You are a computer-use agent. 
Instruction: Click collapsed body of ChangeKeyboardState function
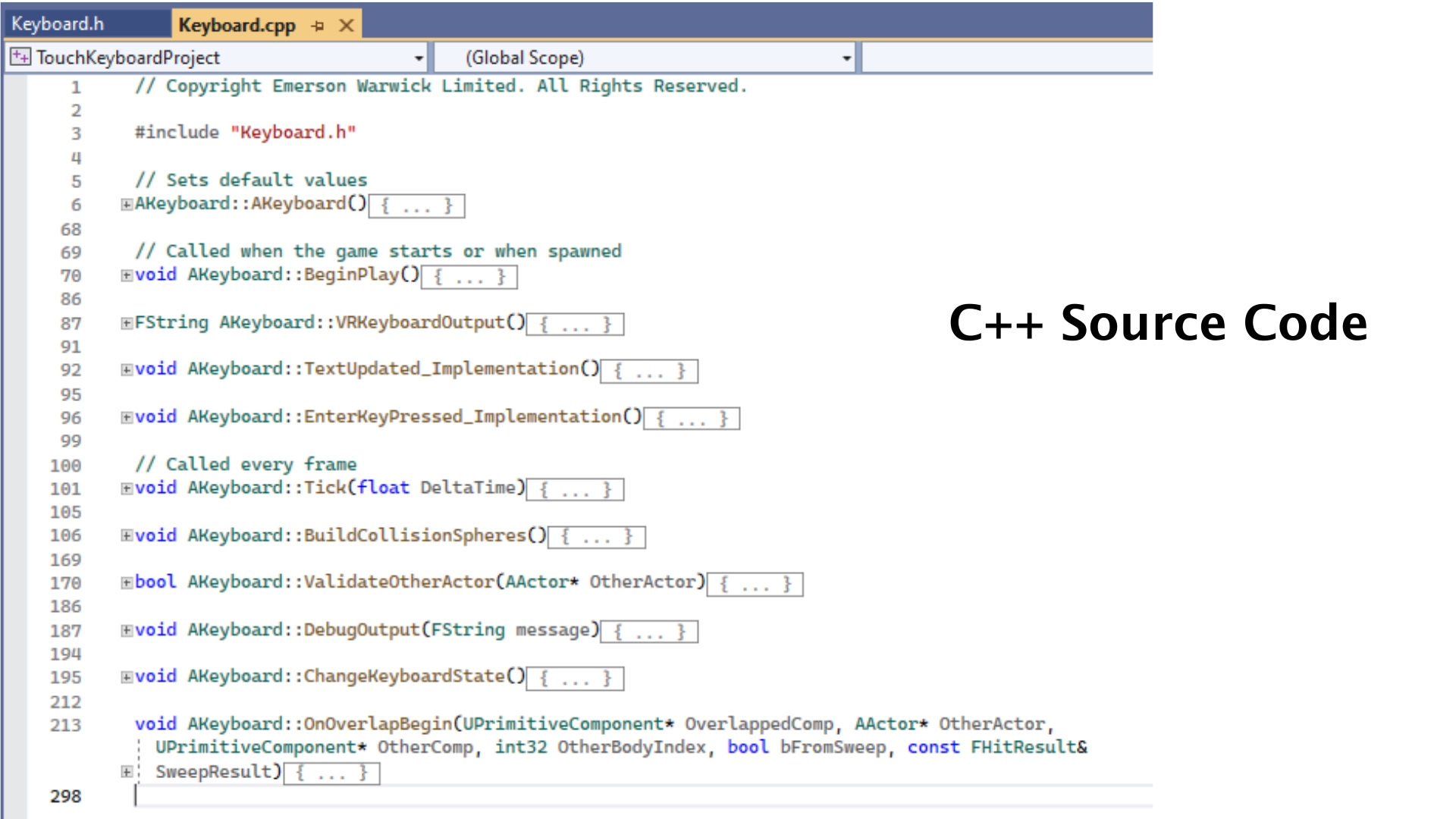click(x=575, y=679)
